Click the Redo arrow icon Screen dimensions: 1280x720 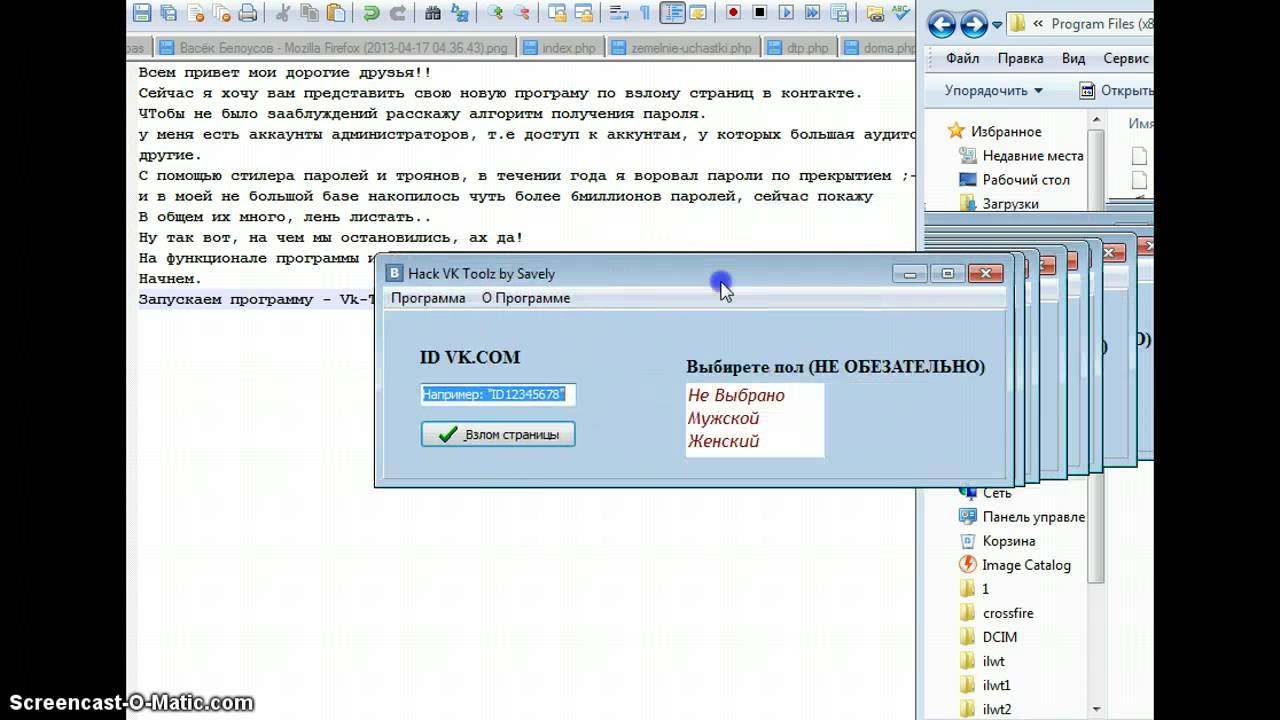tap(398, 13)
